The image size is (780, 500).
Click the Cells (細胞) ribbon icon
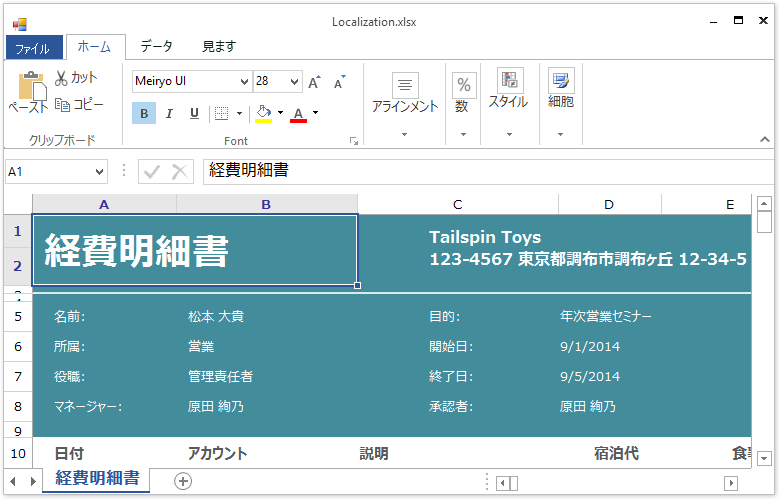tap(561, 82)
